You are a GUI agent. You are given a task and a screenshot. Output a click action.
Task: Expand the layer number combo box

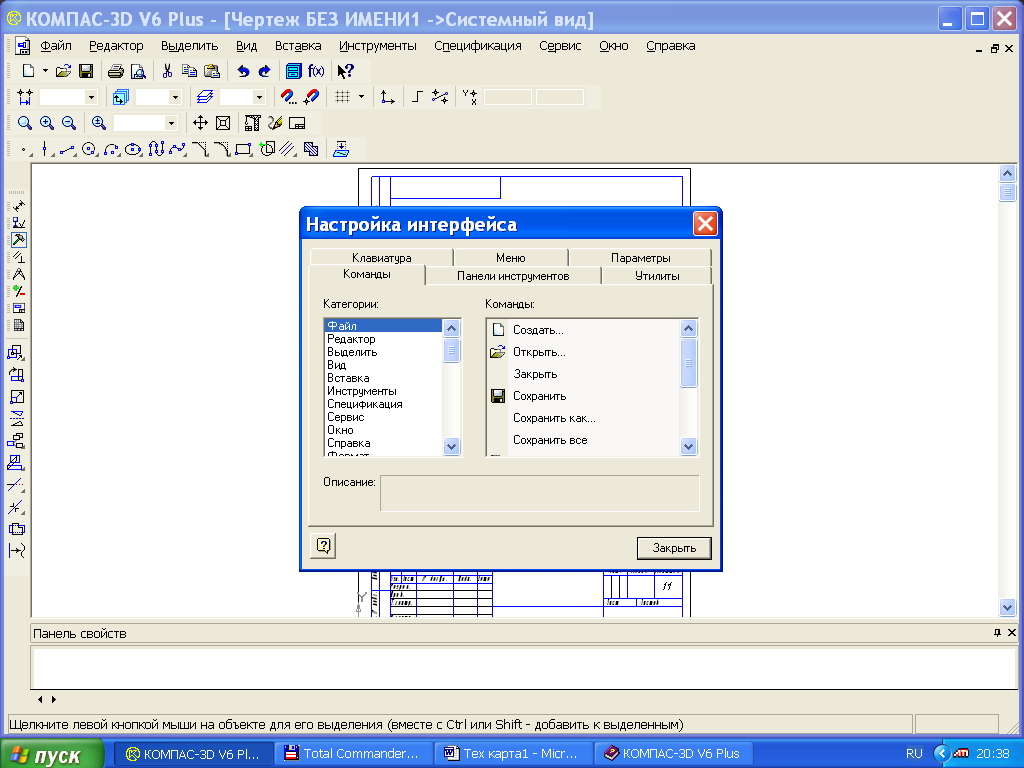[259, 97]
